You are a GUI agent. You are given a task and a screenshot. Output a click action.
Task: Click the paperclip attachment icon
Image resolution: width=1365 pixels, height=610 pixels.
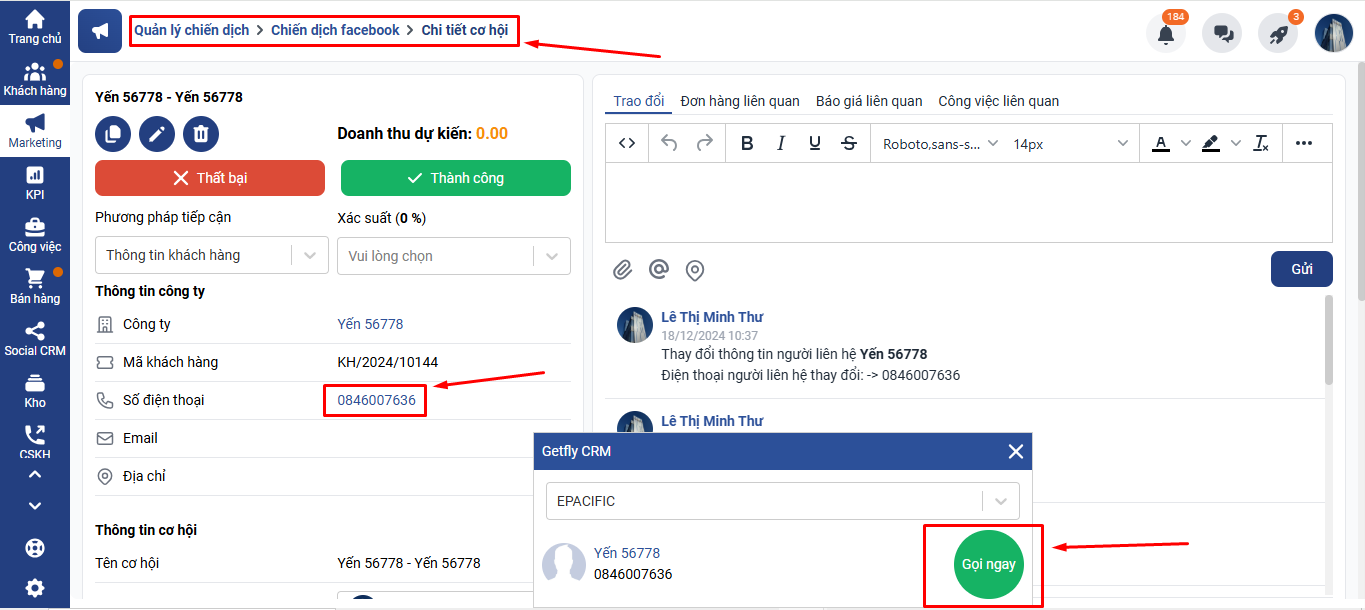623,269
